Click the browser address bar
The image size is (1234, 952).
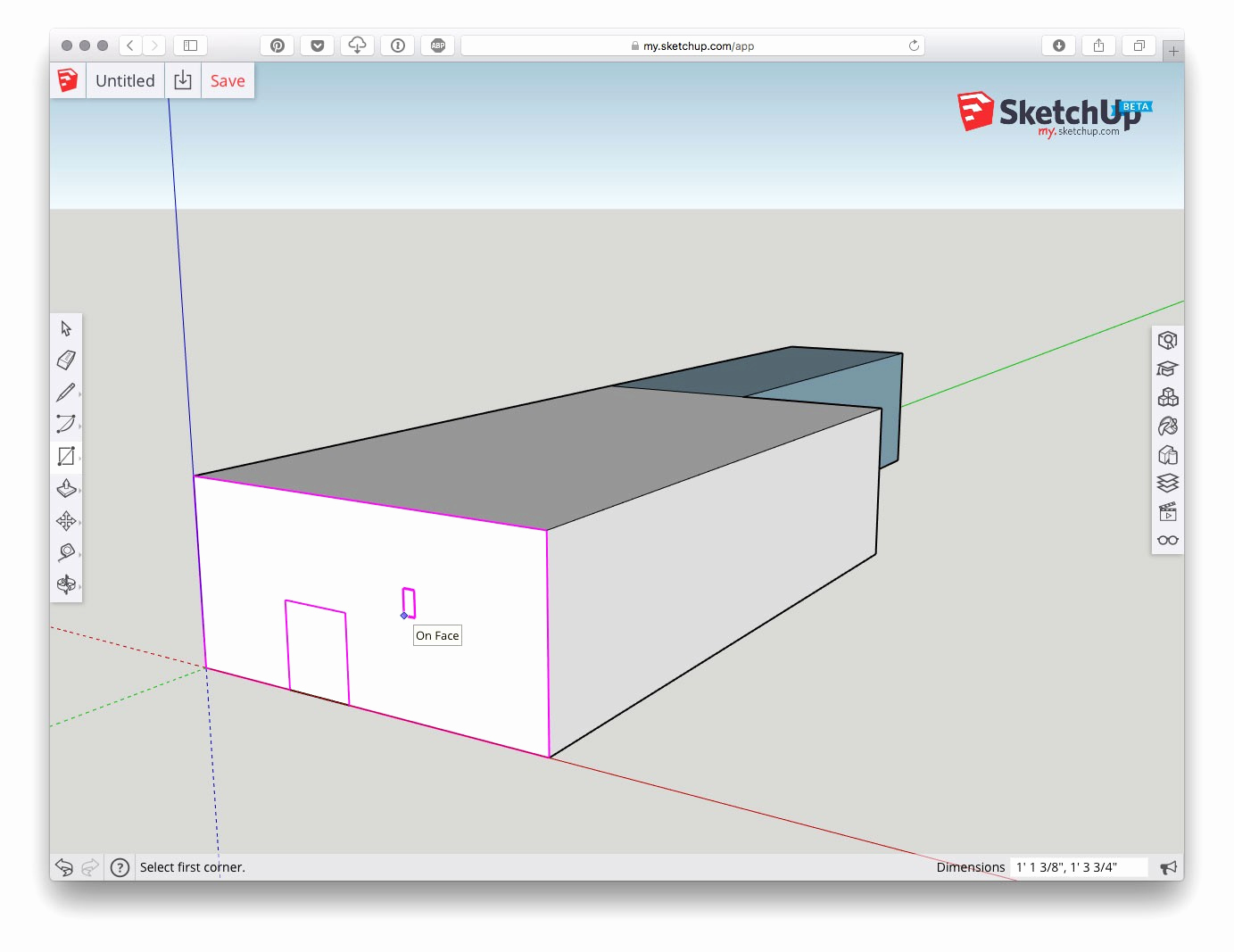692,46
